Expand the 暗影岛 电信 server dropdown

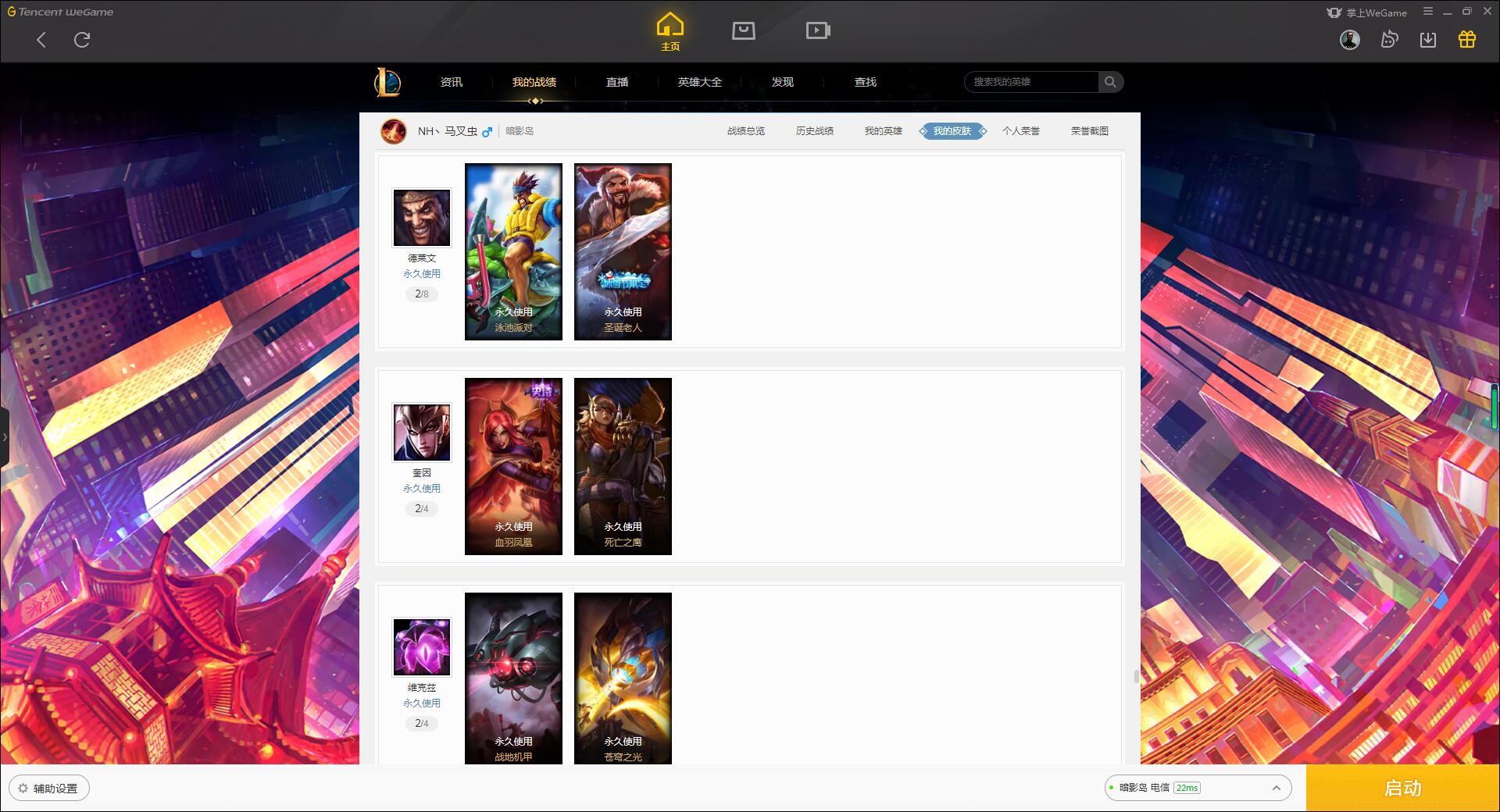tap(1198, 788)
